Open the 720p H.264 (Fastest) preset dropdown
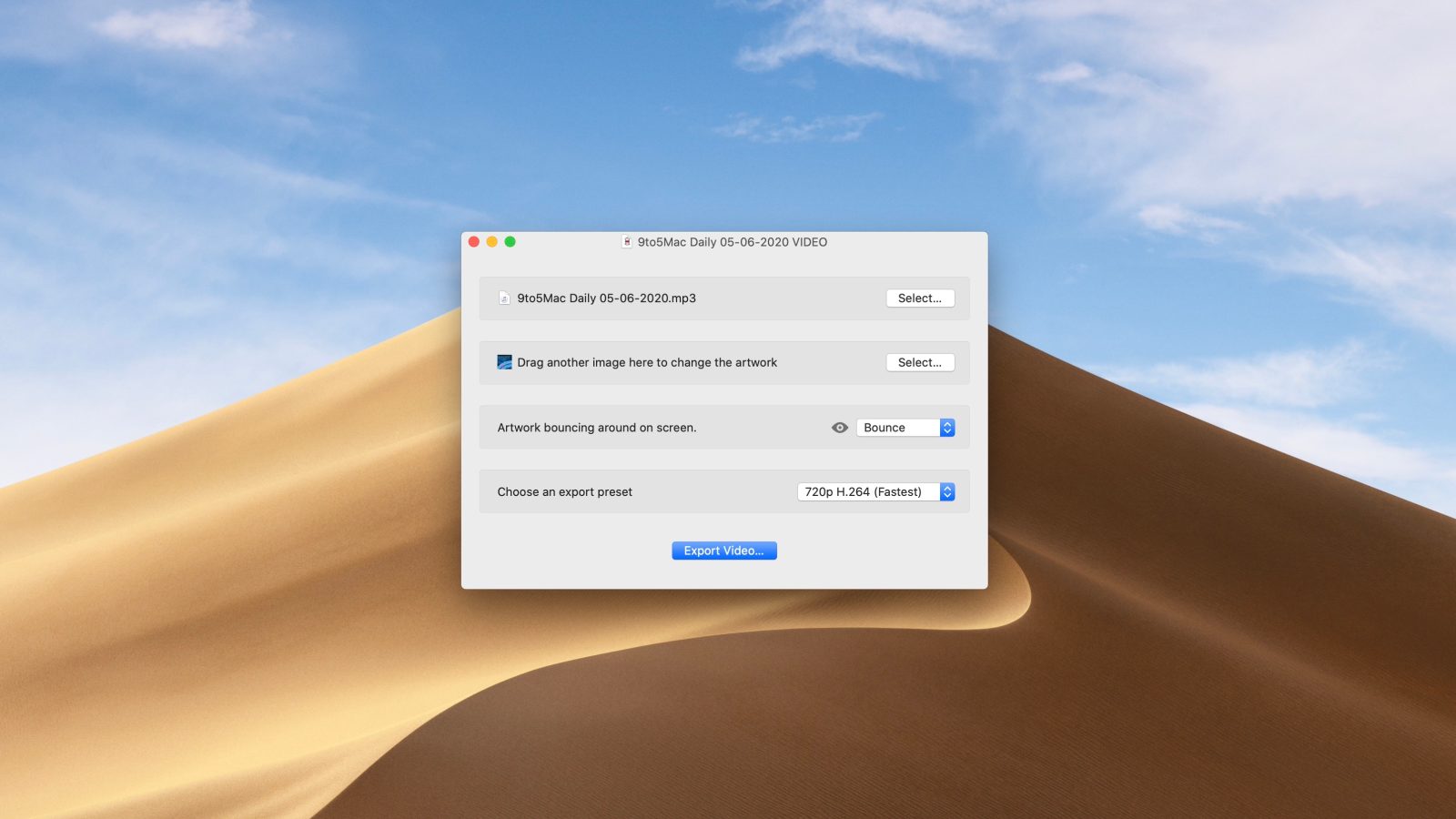Image resolution: width=1456 pixels, height=819 pixels. tap(868, 492)
